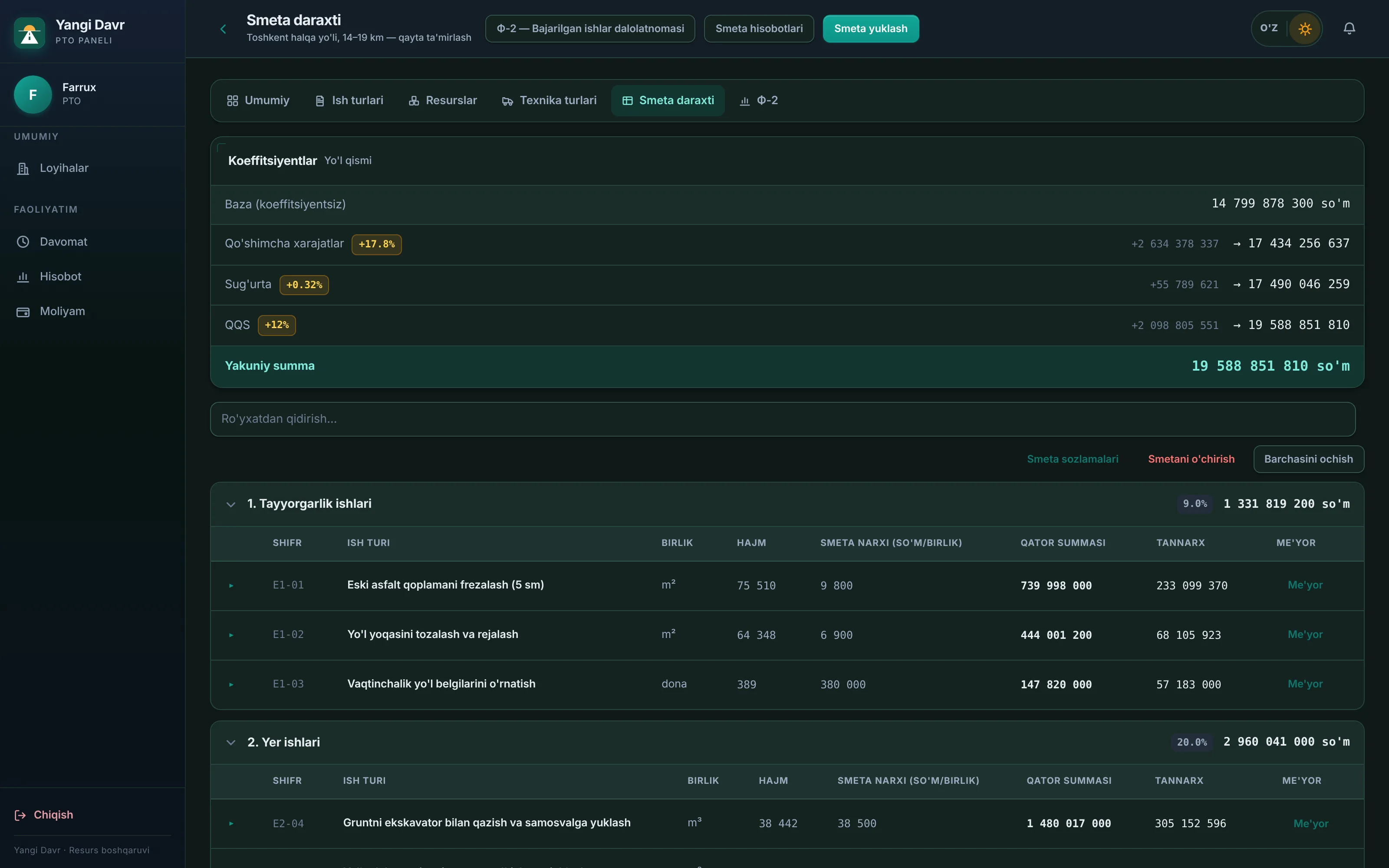
Task: Open the notifications bell
Action: click(x=1350, y=29)
